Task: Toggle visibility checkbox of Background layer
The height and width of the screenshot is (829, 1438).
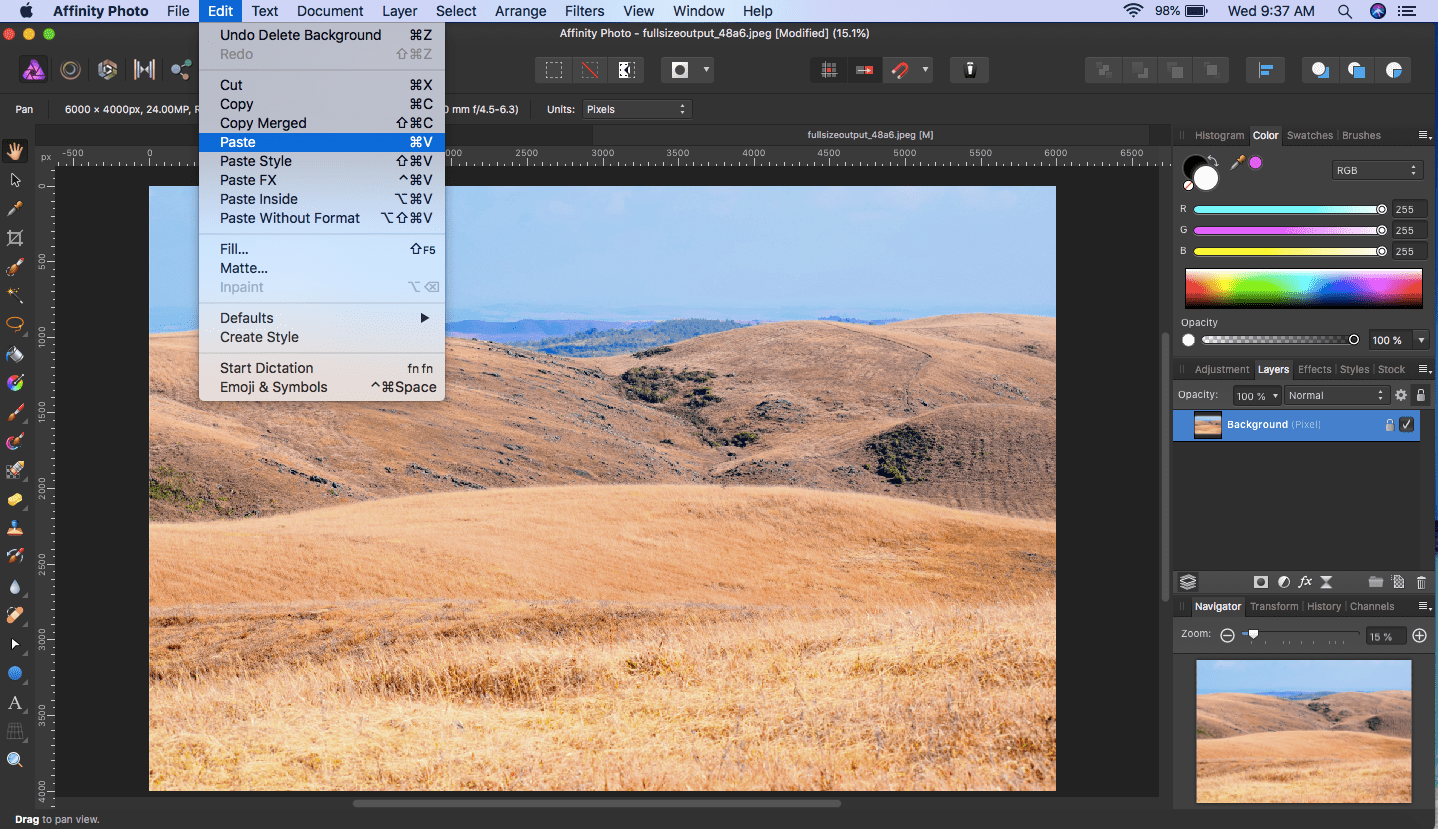Action: pos(1407,425)
